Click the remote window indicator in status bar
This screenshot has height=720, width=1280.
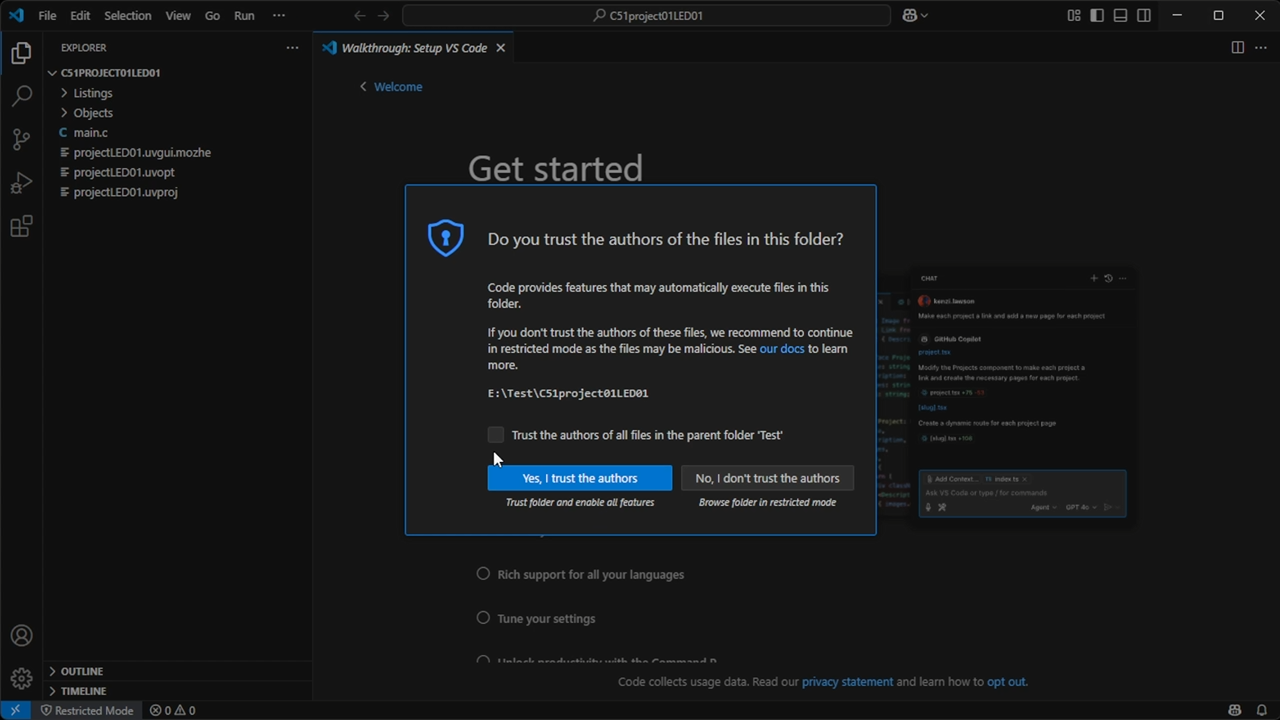pos(15,710)
